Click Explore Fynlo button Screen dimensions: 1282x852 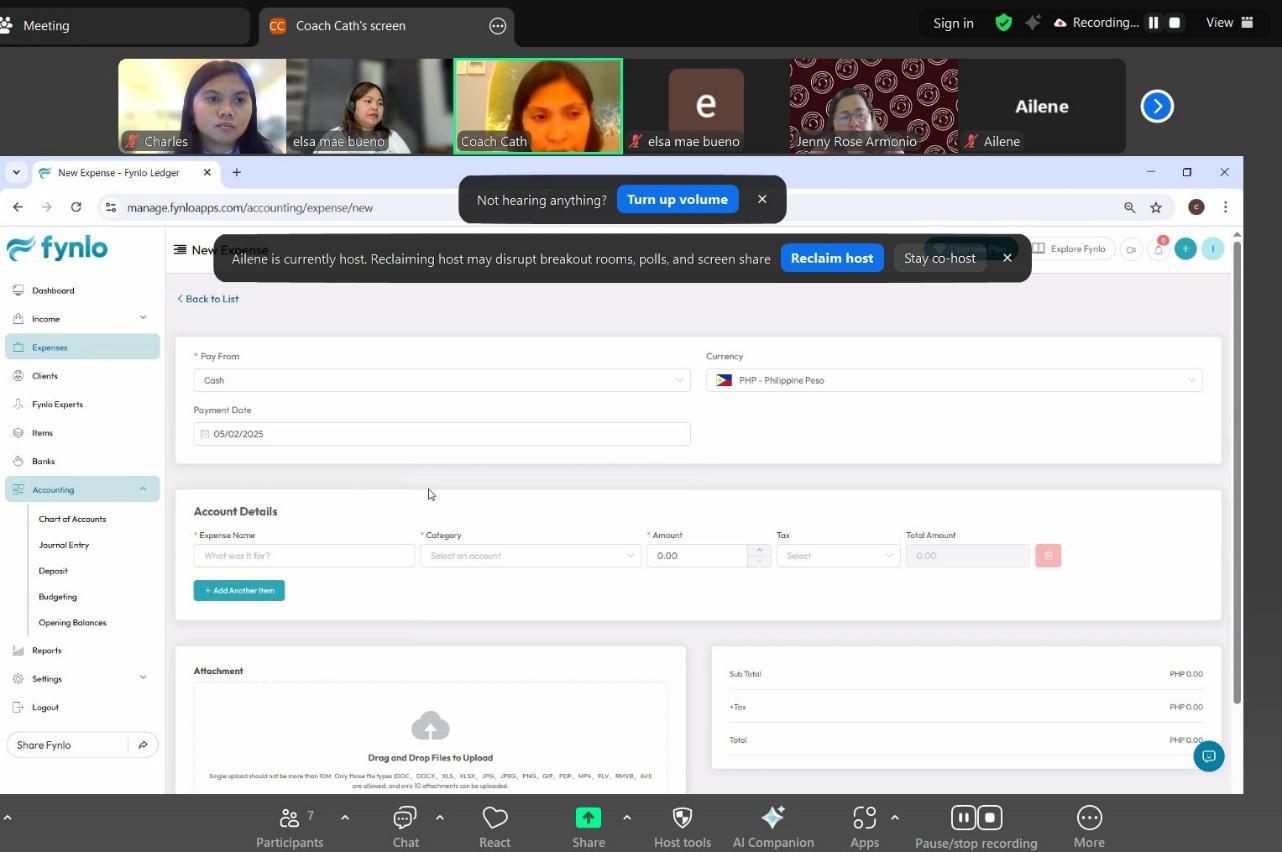coord(1069,249)
